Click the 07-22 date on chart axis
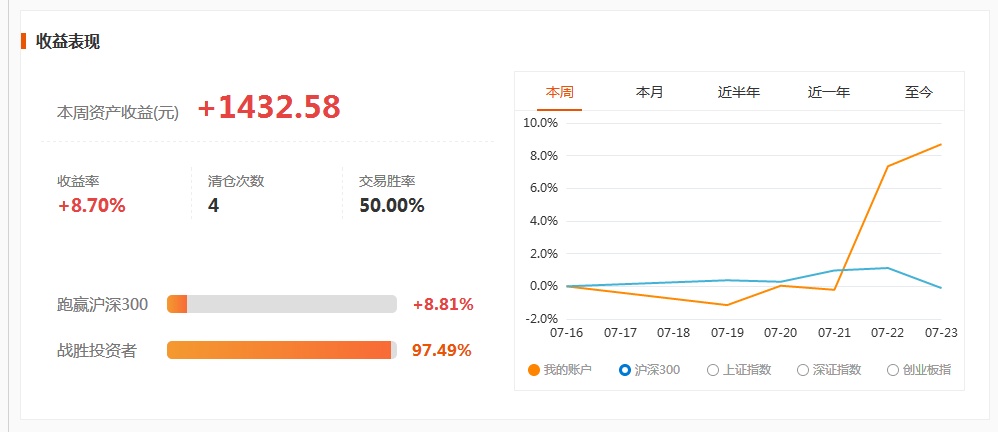 coord(887,333)
